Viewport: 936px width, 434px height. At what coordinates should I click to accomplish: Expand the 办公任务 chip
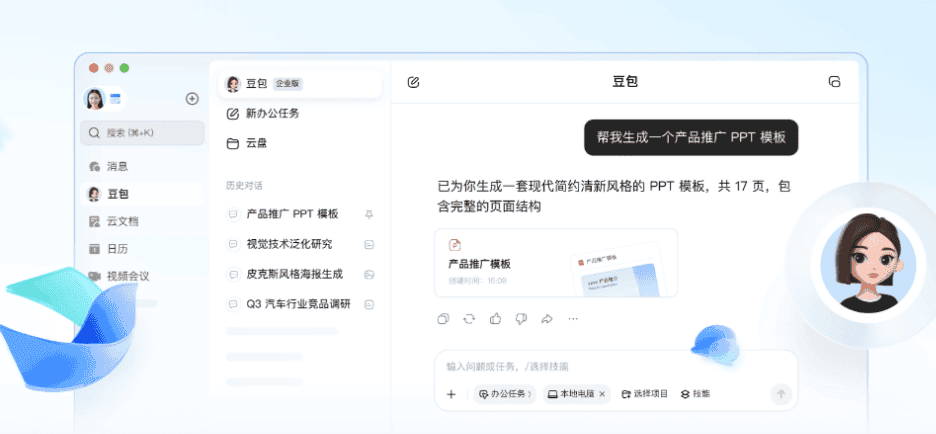coord(505,394)
